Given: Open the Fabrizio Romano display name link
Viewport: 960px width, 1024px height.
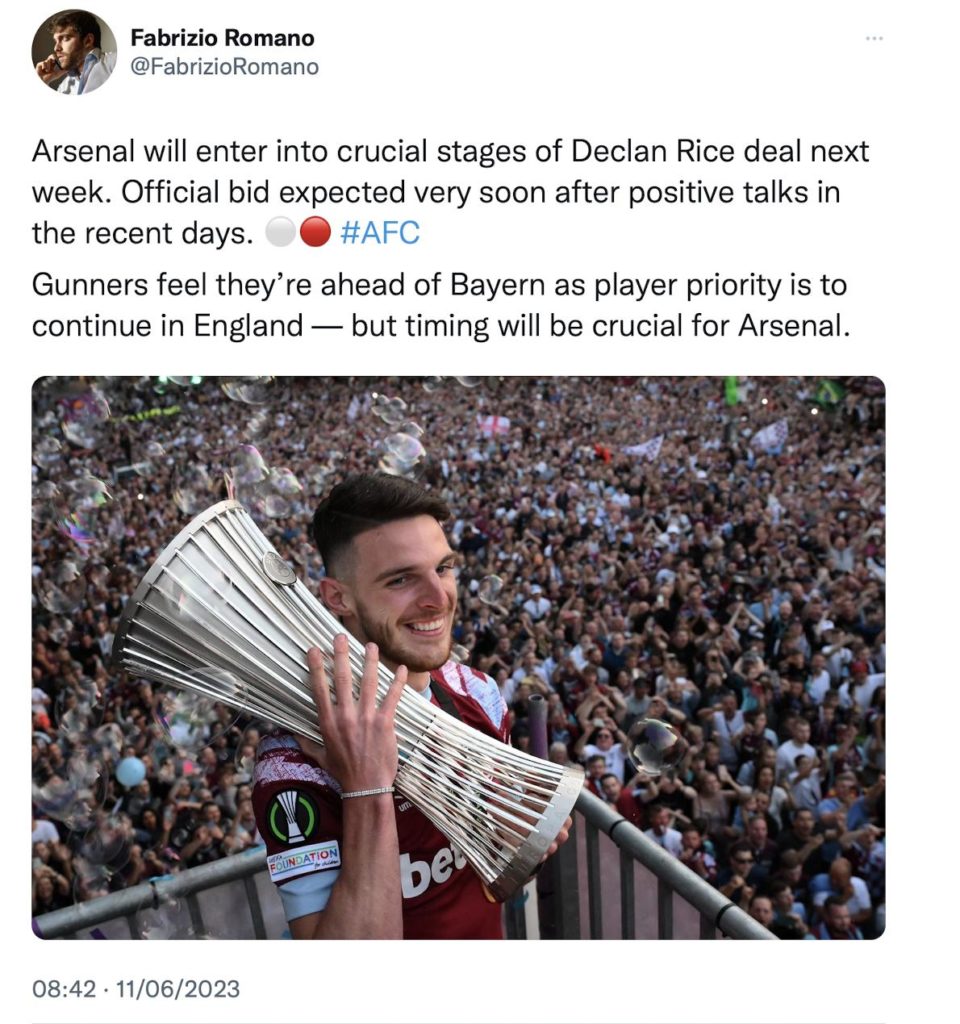Looking at the screenshot, I should (x=222, y=38).
